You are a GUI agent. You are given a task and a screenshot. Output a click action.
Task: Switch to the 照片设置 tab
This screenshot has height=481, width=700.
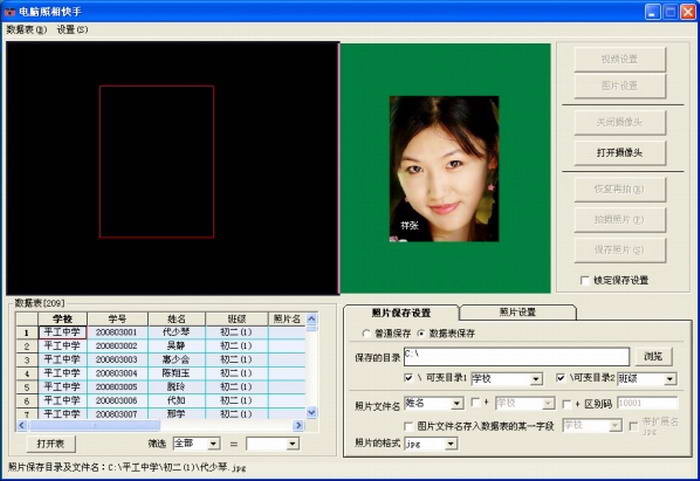click(x=517, y=312)
